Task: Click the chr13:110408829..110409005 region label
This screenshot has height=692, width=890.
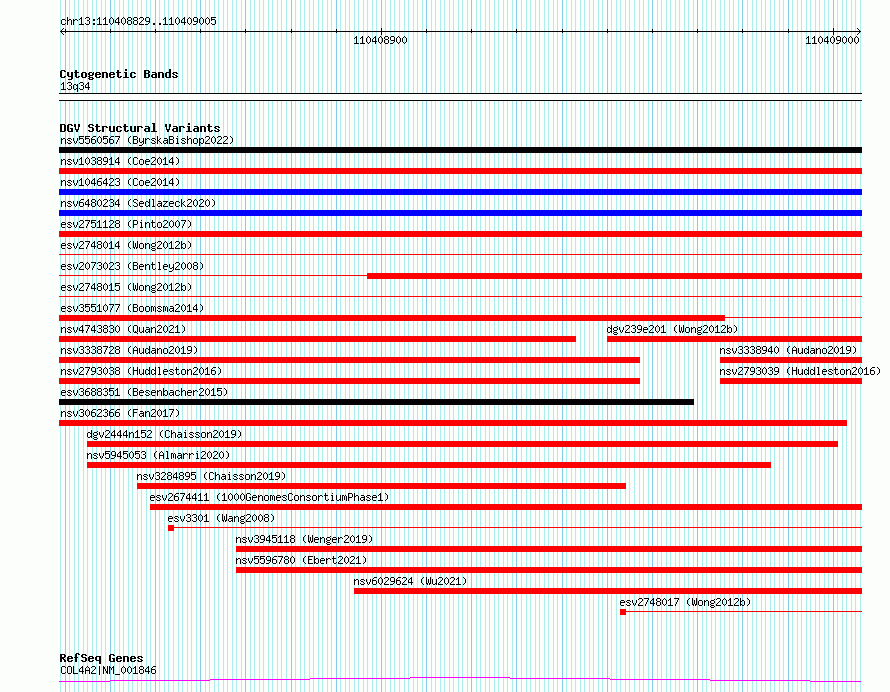Action: [x=138, y=22]
